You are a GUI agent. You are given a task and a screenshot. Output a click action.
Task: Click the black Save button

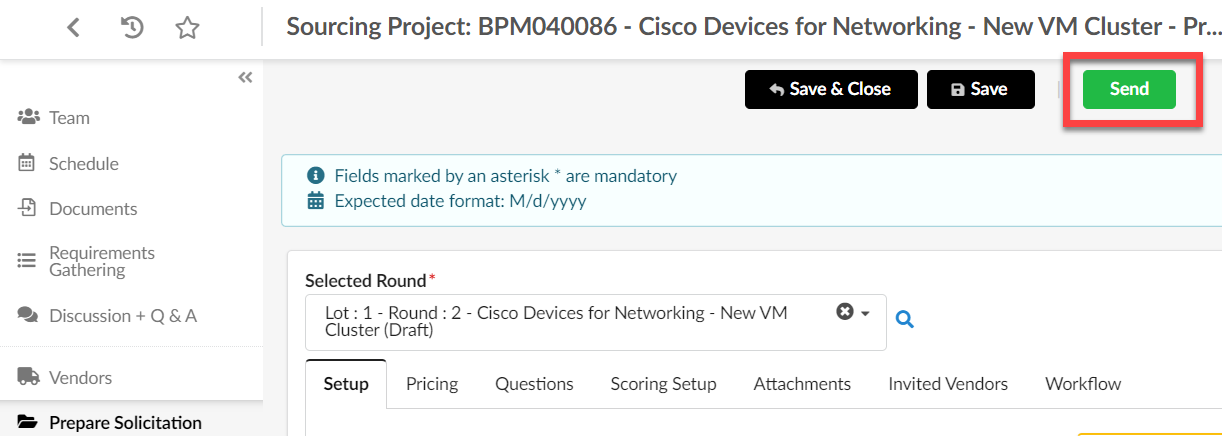click(x=979, y=89)
